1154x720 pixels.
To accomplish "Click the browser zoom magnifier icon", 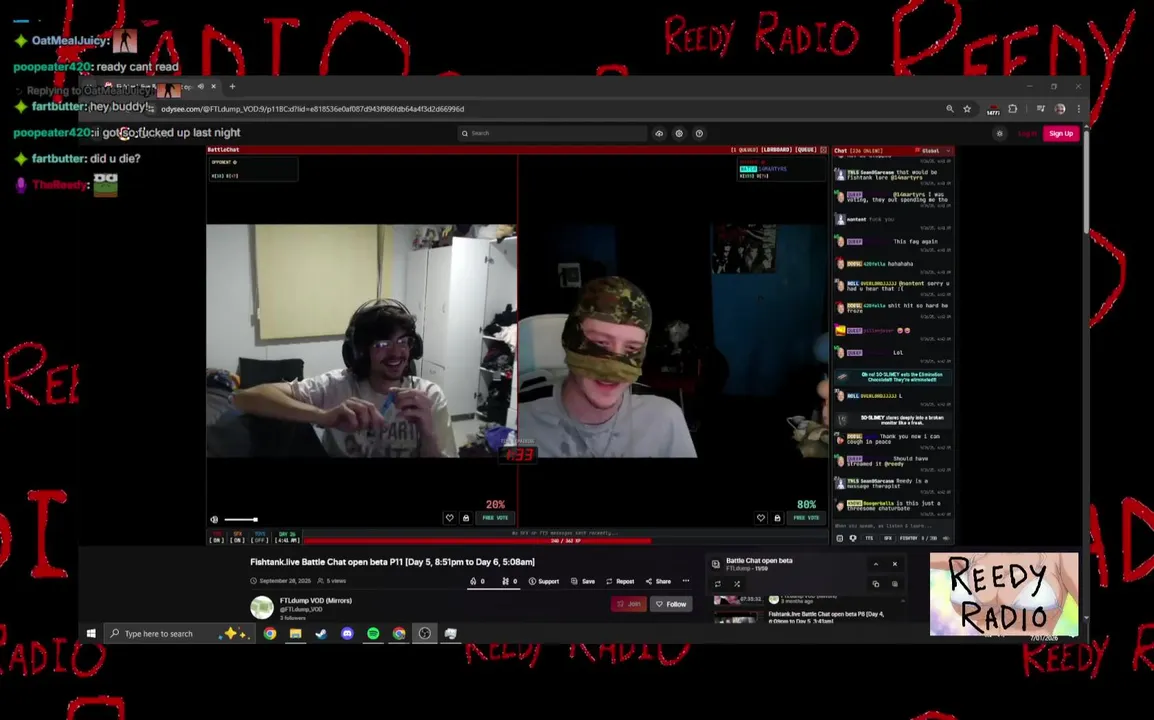I will point(950,109).
